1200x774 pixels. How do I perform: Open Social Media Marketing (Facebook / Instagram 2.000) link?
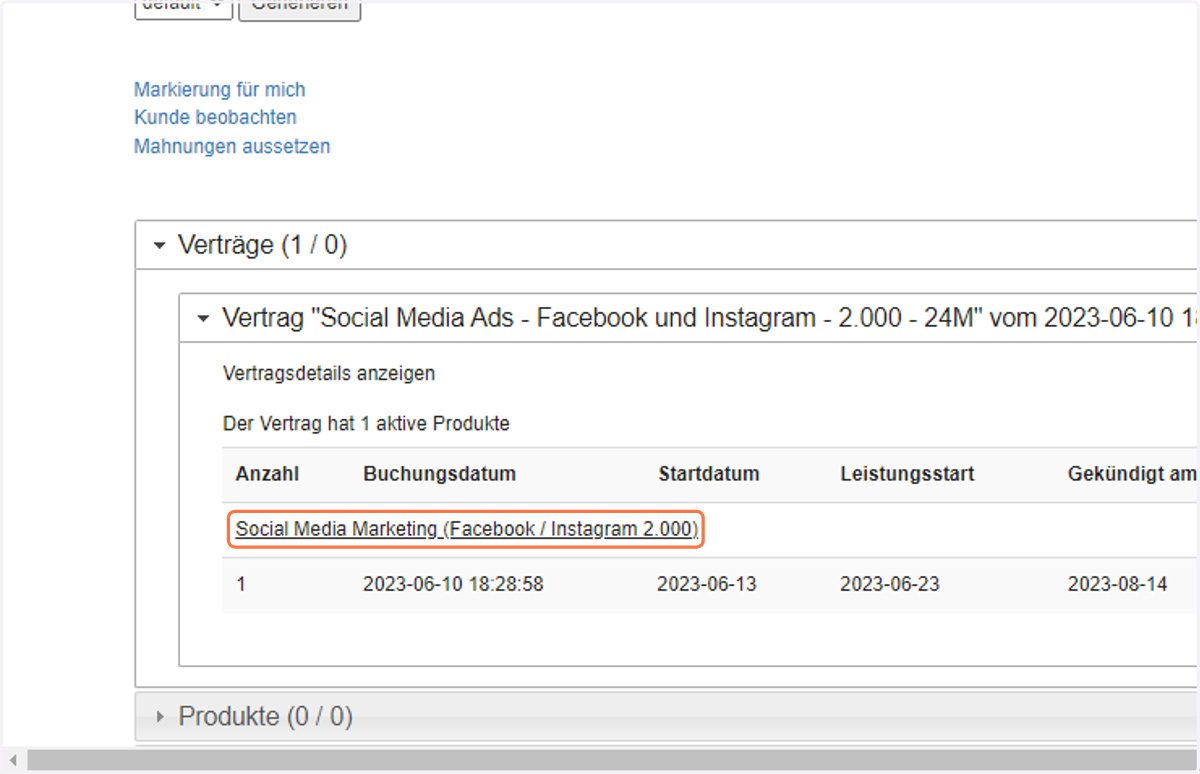tap(467, 530)
